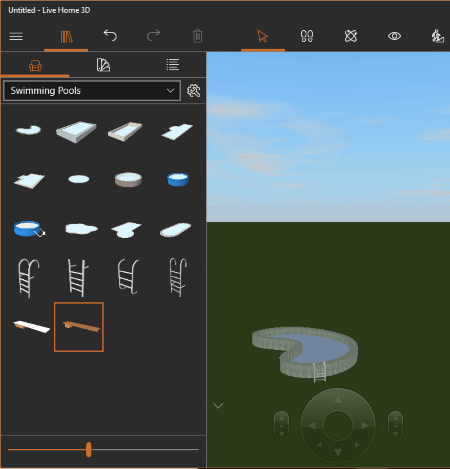Select the blue inflatable pool with ladder

pos(29,229)
